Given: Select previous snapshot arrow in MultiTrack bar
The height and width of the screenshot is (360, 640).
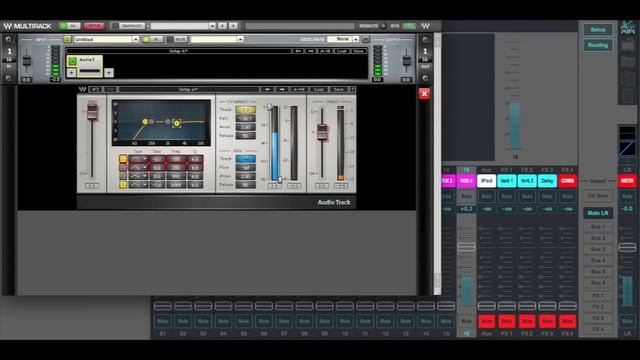Looking at the screenshot, I should tap(222, 26).
